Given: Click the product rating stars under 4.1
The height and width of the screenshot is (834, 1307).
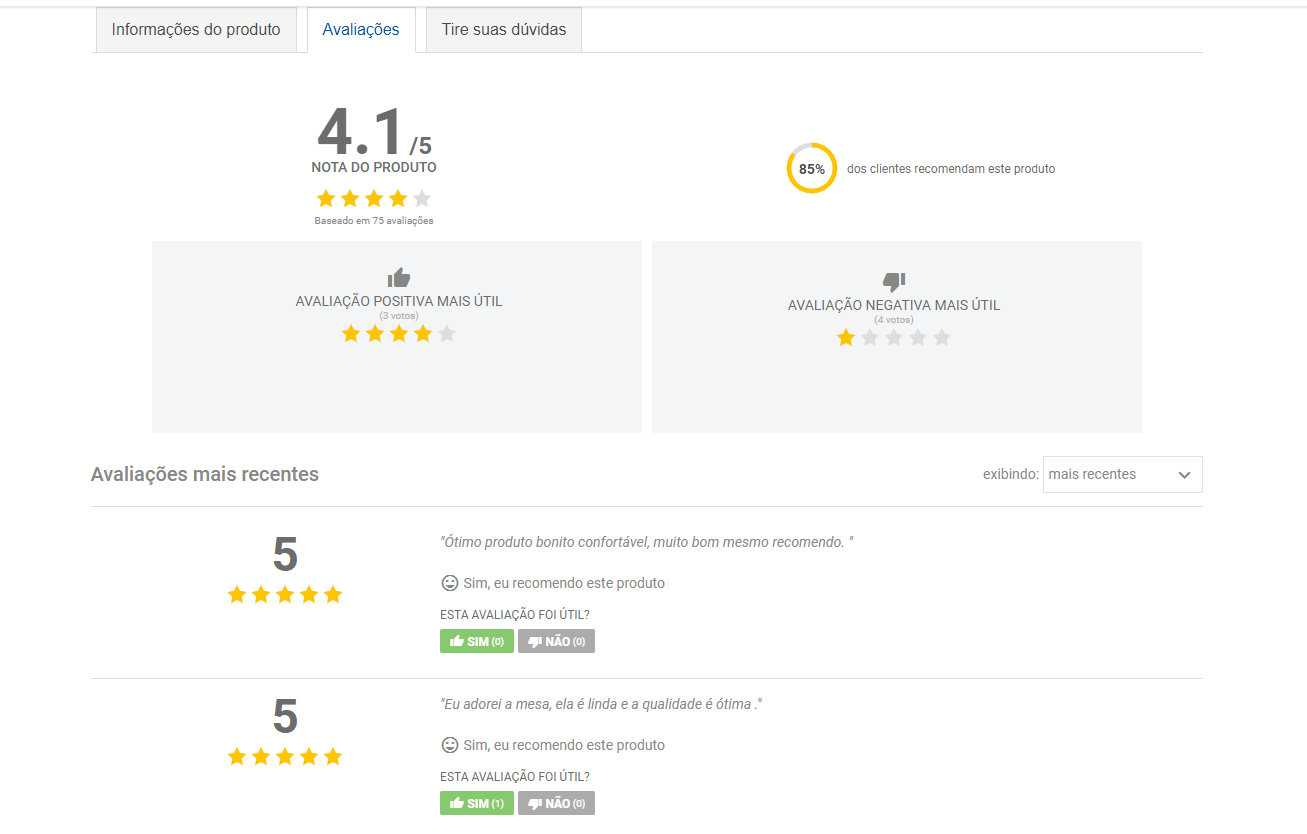Looking at the screenshot, I should click(x=373, y=199).
